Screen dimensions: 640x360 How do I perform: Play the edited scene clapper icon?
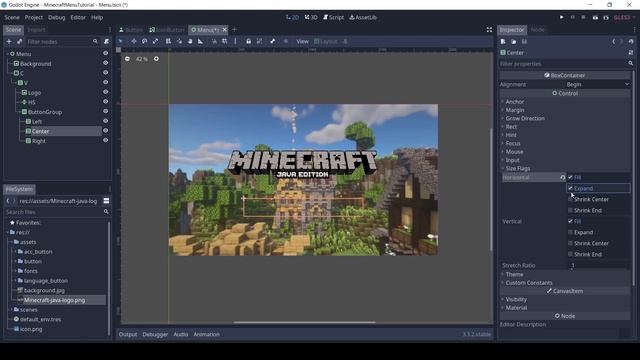(x=595, y=17)
